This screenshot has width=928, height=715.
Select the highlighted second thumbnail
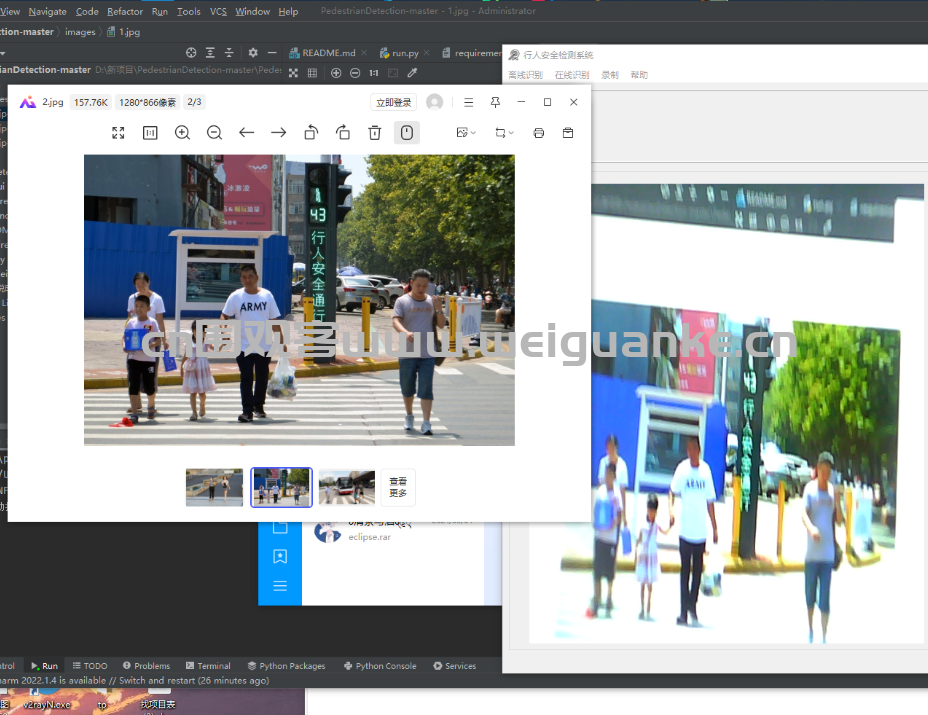pos(281,487)
